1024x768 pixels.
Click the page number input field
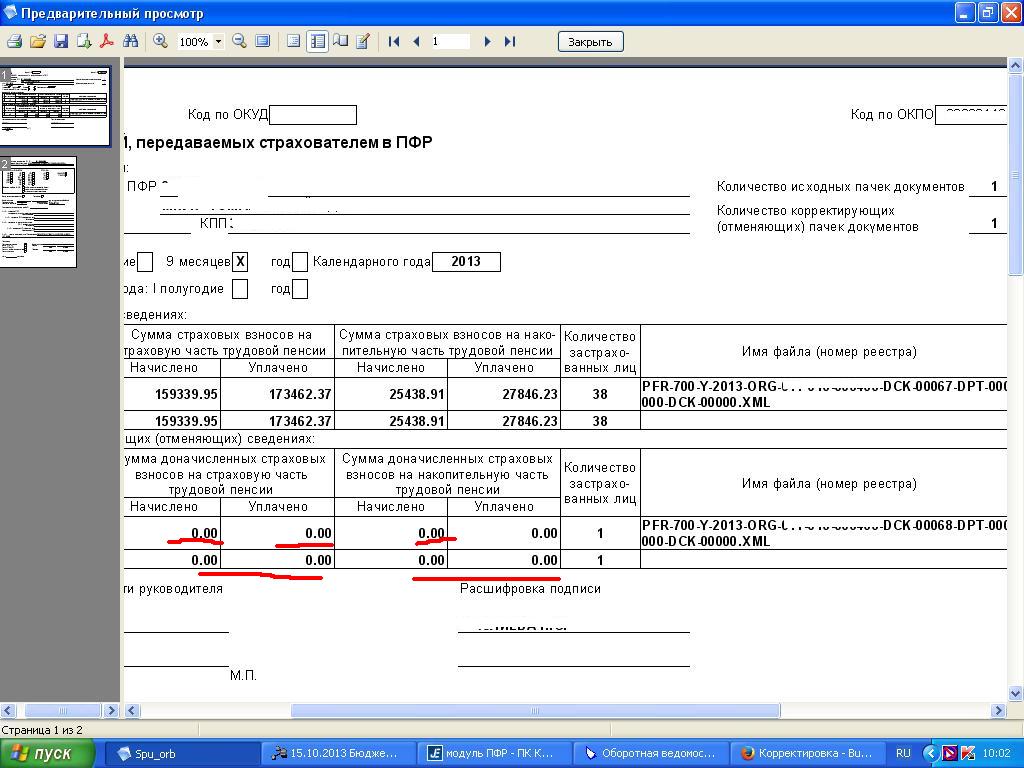click(450, 42)
